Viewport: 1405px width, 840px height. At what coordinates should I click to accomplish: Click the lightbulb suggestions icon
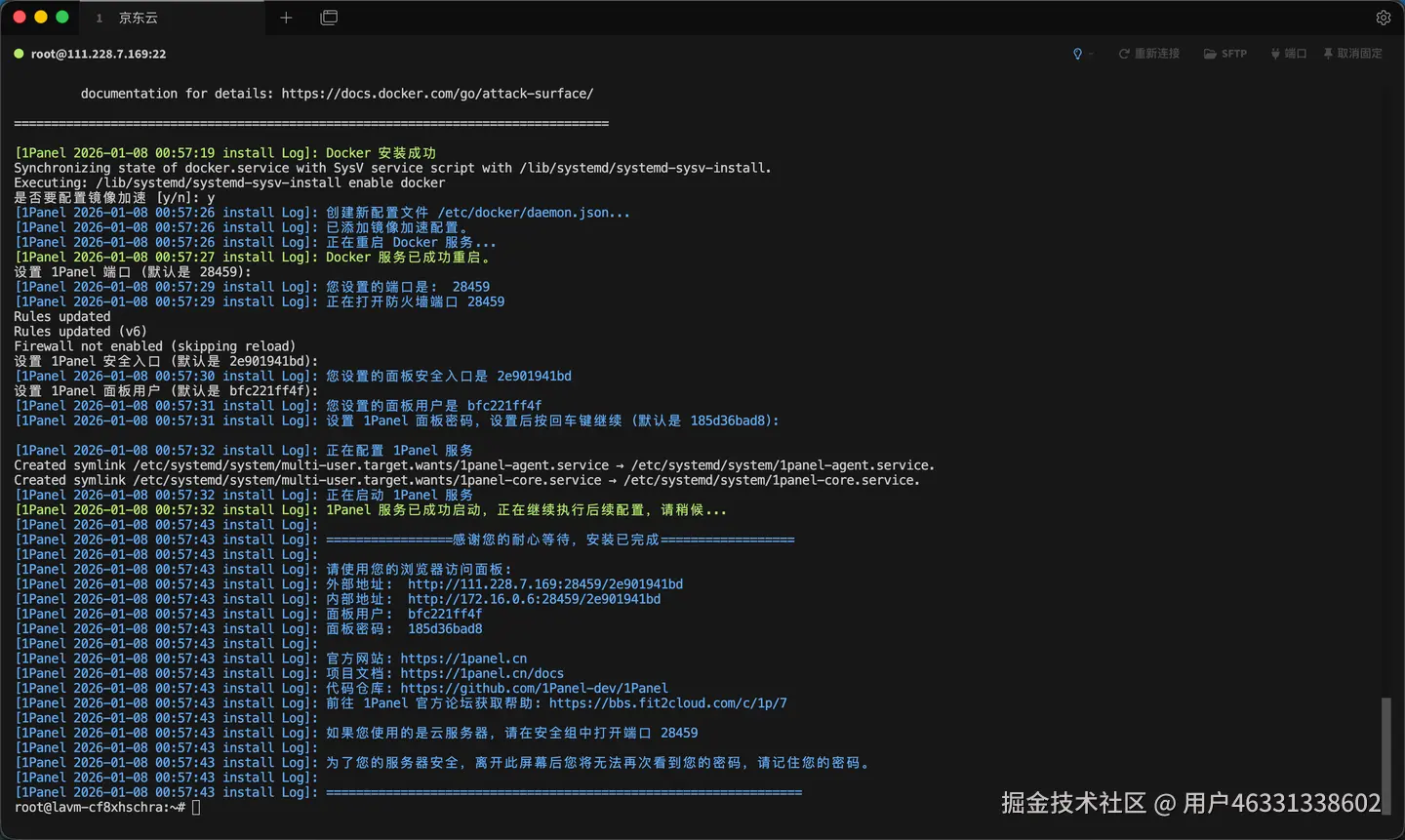1077,54
